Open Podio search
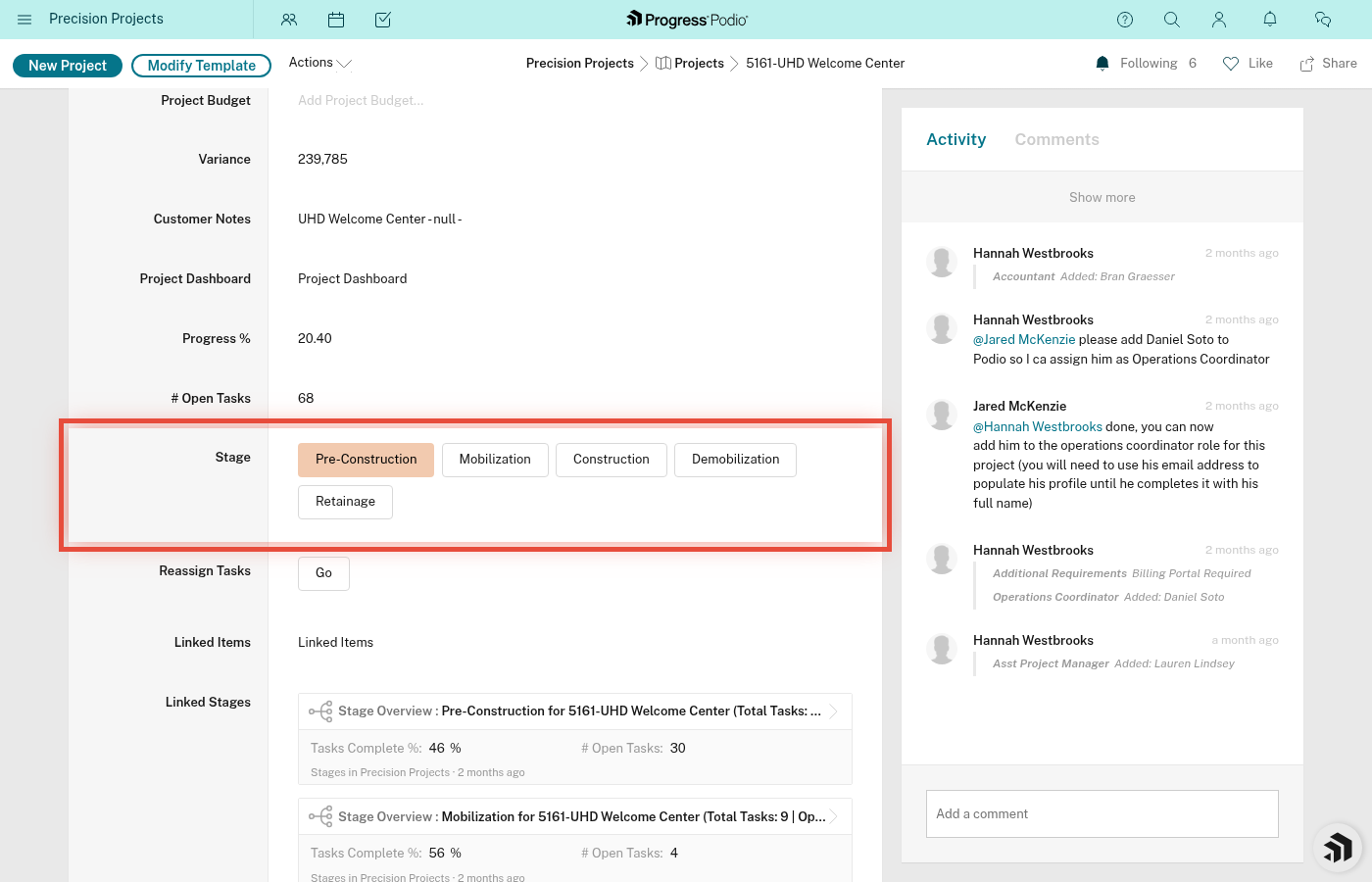The width and height of the screenshot is (1372, 882). [1172, 20]
